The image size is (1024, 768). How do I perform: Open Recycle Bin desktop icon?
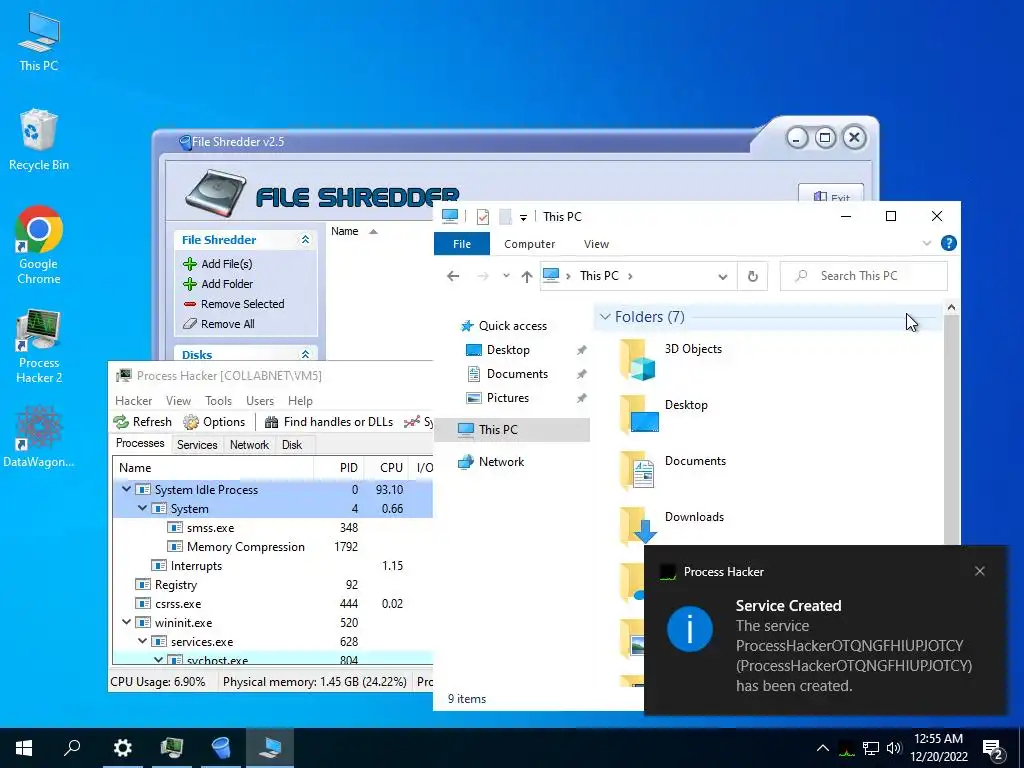39,140
